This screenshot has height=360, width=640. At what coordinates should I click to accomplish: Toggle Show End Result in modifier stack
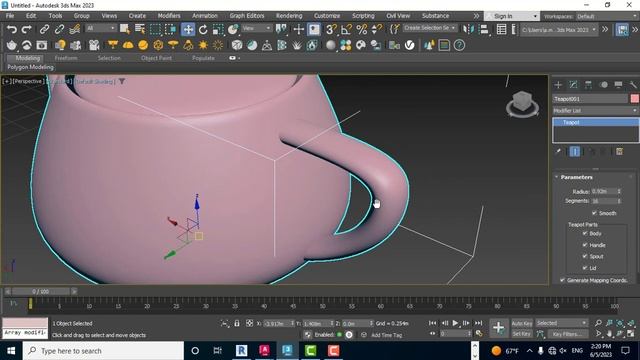[575, 151]
